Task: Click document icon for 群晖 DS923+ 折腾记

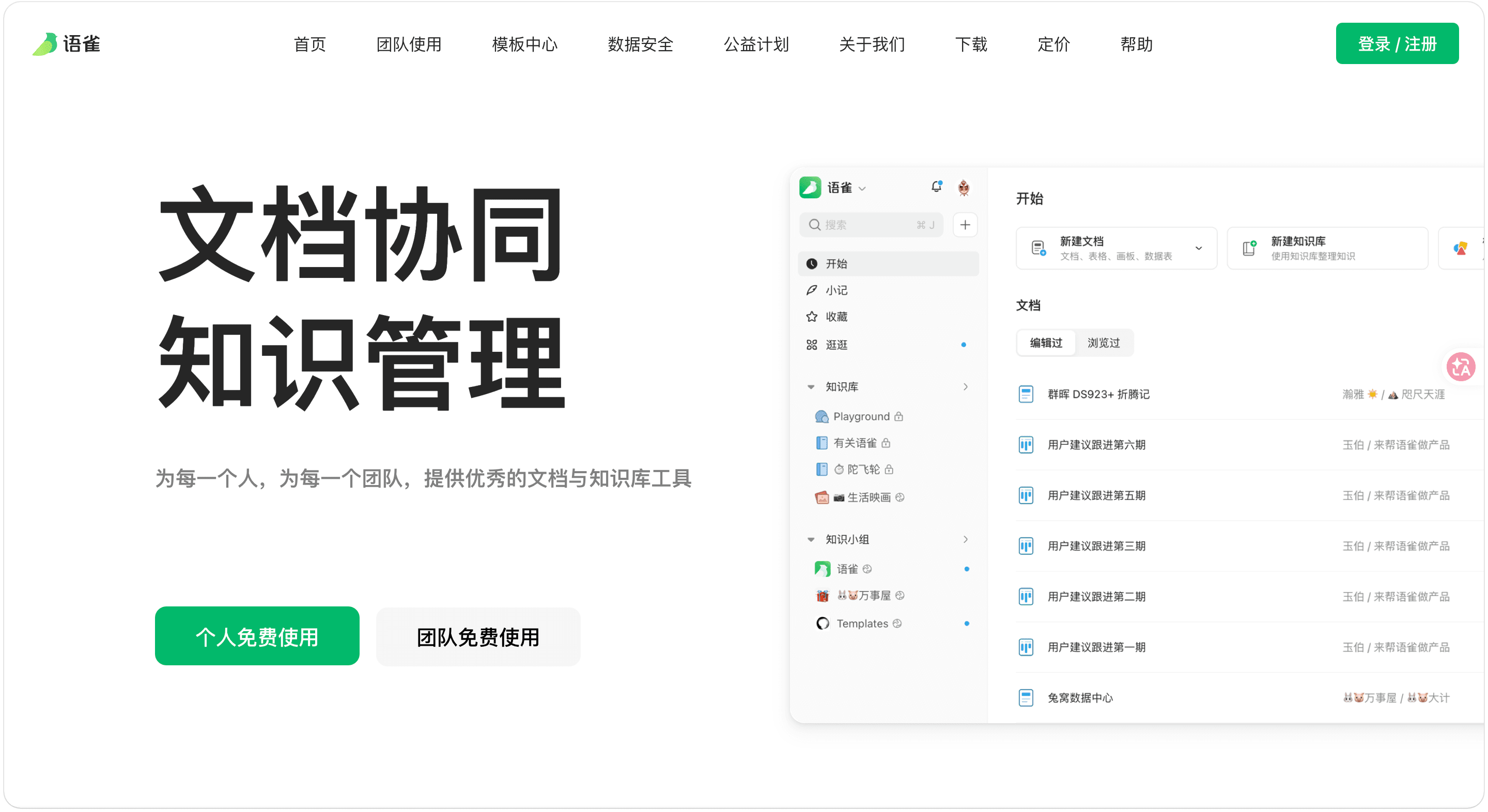Action: coord(1026,395)
